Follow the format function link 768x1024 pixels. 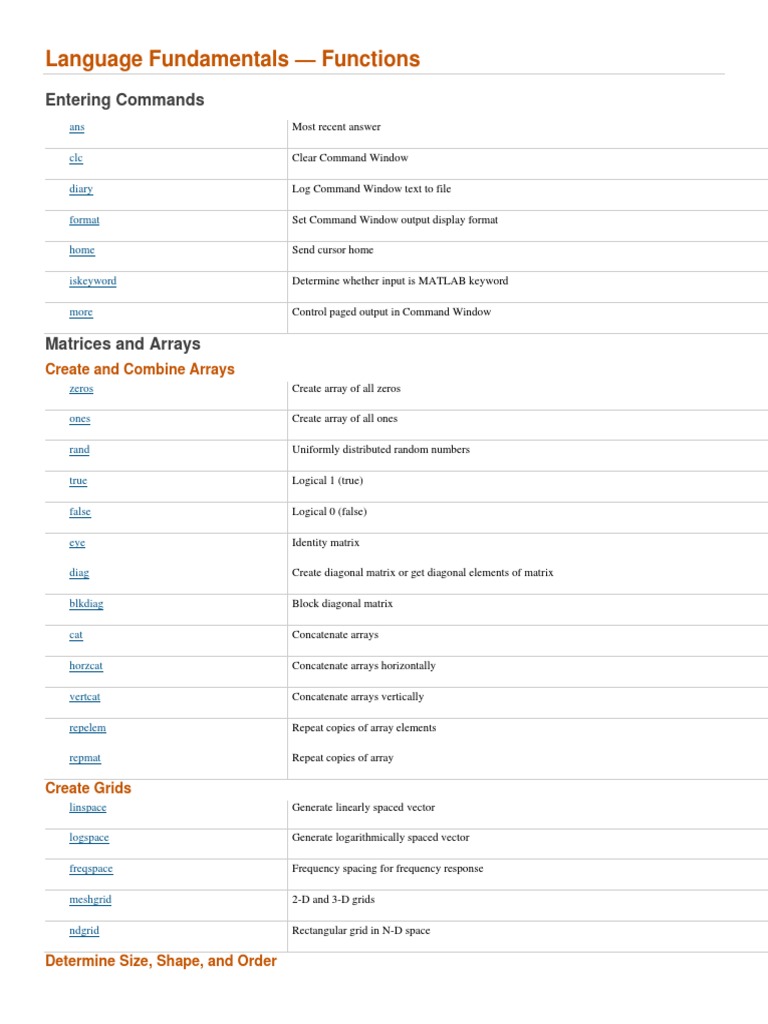coord(84,220)
